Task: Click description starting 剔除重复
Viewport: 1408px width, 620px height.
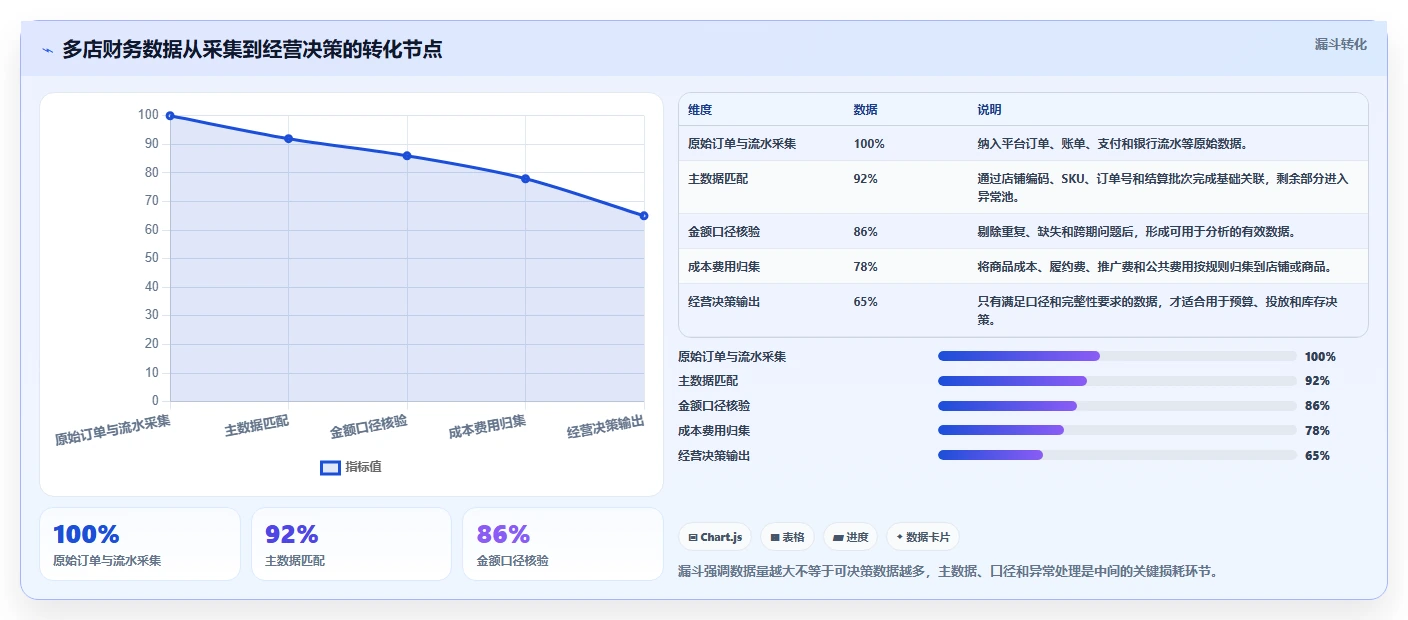Action: click(x=1136, y=232)
